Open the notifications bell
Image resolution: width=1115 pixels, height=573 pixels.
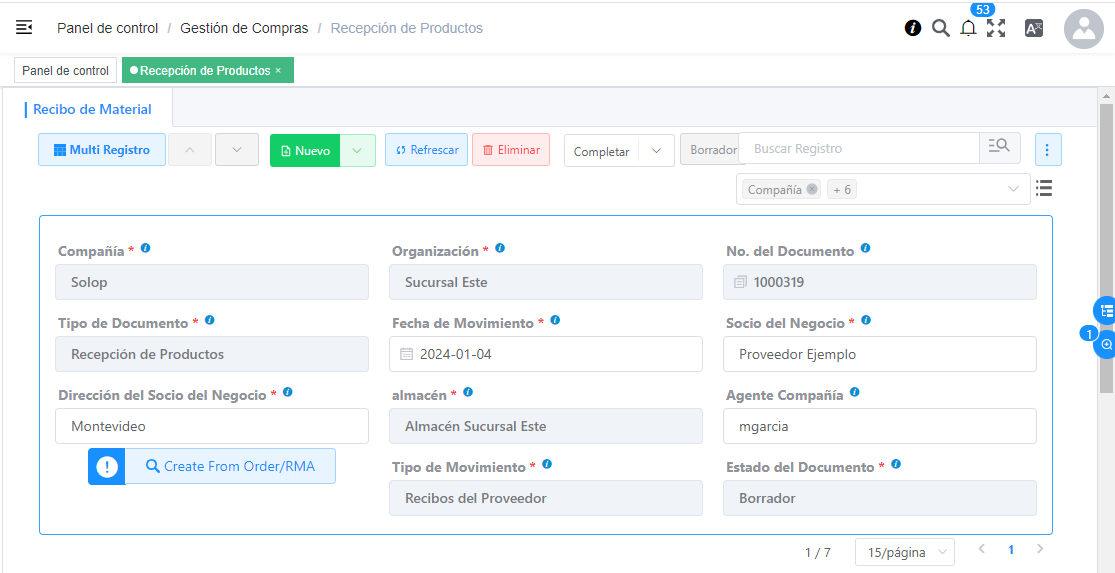pyautogui.click(x=968, y=28)
